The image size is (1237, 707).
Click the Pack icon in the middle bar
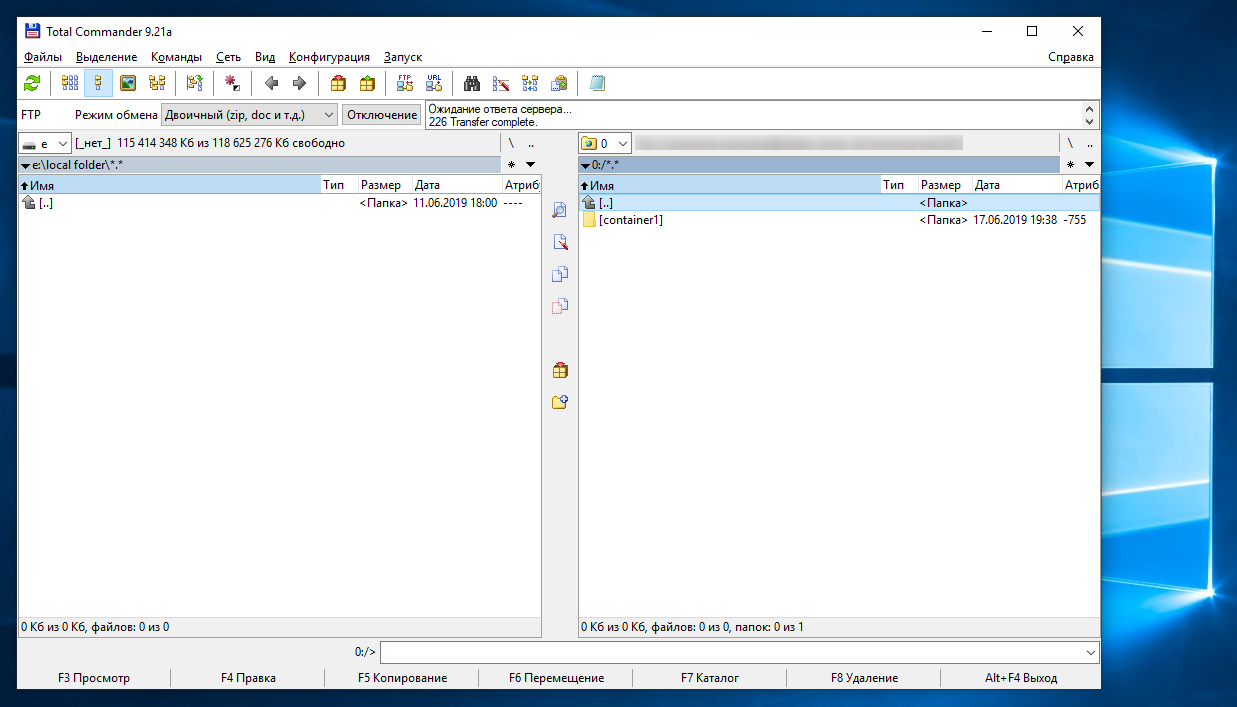[560, 370]
